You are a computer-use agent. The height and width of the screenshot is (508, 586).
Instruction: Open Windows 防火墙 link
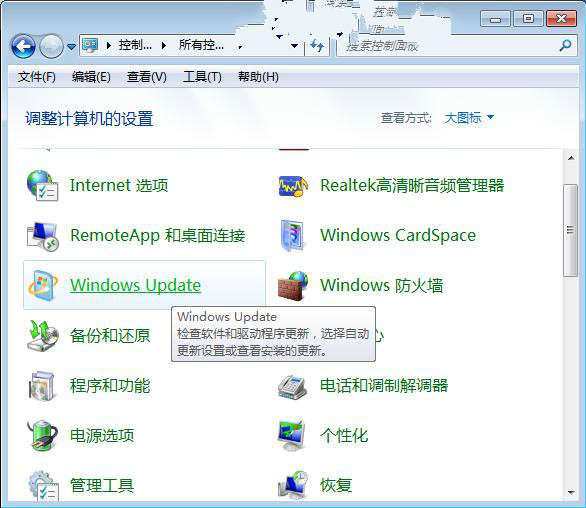pyautogui.click(x=382, y=285)
